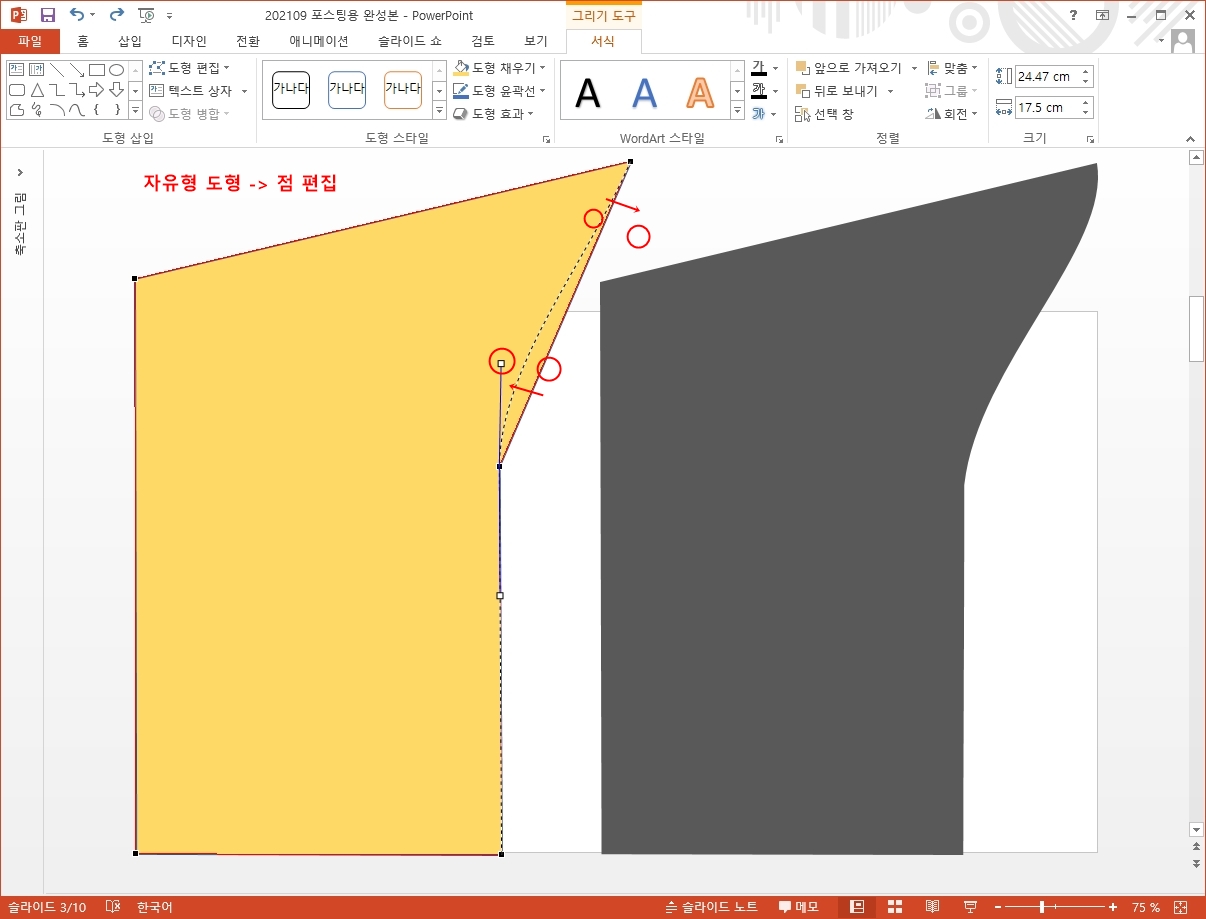Image resolution: width=1206 pixels, height=919 pixels.
Task: Click the zoom slider handle
Action: (x=1042, y=907)
